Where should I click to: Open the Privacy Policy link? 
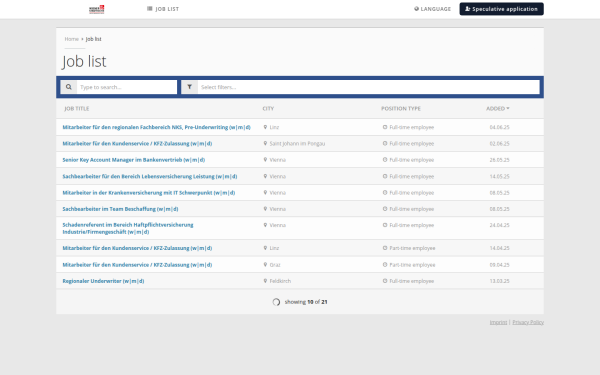click(x=528, y=322)
